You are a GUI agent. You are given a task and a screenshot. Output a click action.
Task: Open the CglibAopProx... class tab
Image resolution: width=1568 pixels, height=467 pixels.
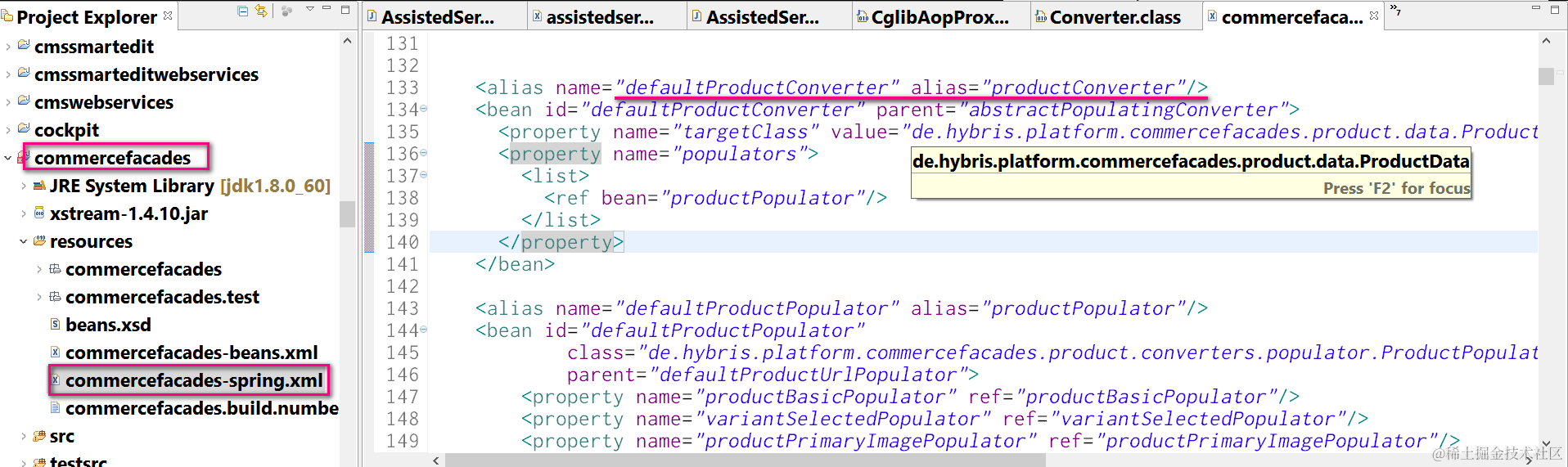pyautogui.click(x=939, y=17)
